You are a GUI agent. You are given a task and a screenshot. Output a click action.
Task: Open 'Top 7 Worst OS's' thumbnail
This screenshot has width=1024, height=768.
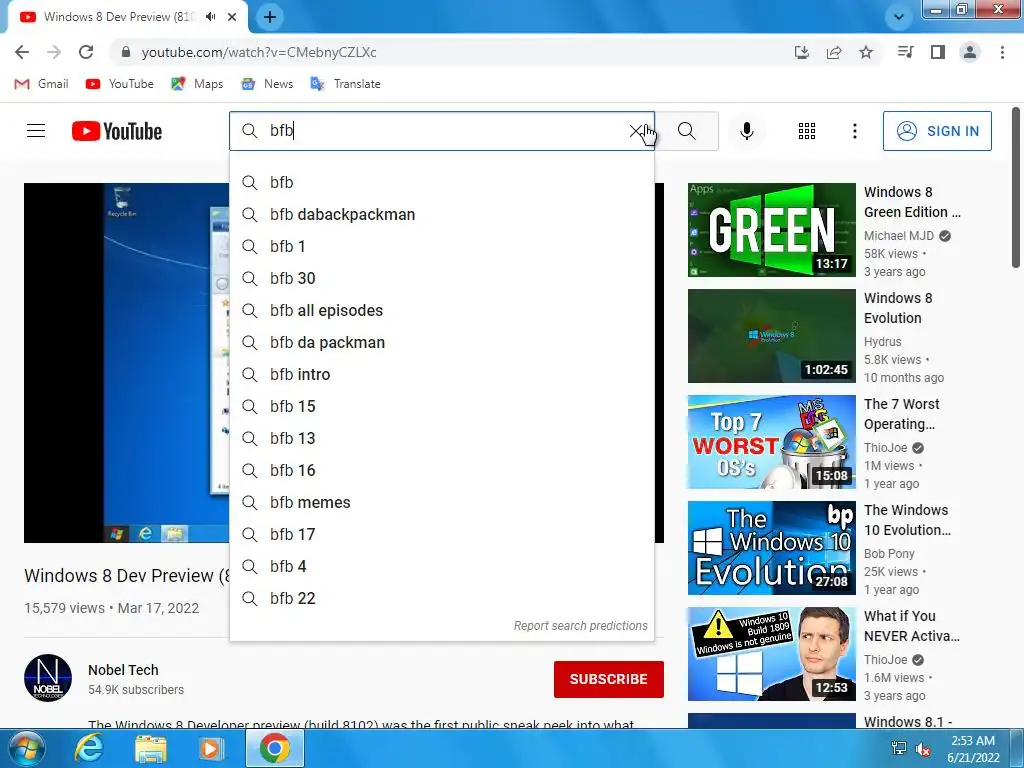(771, 442)
